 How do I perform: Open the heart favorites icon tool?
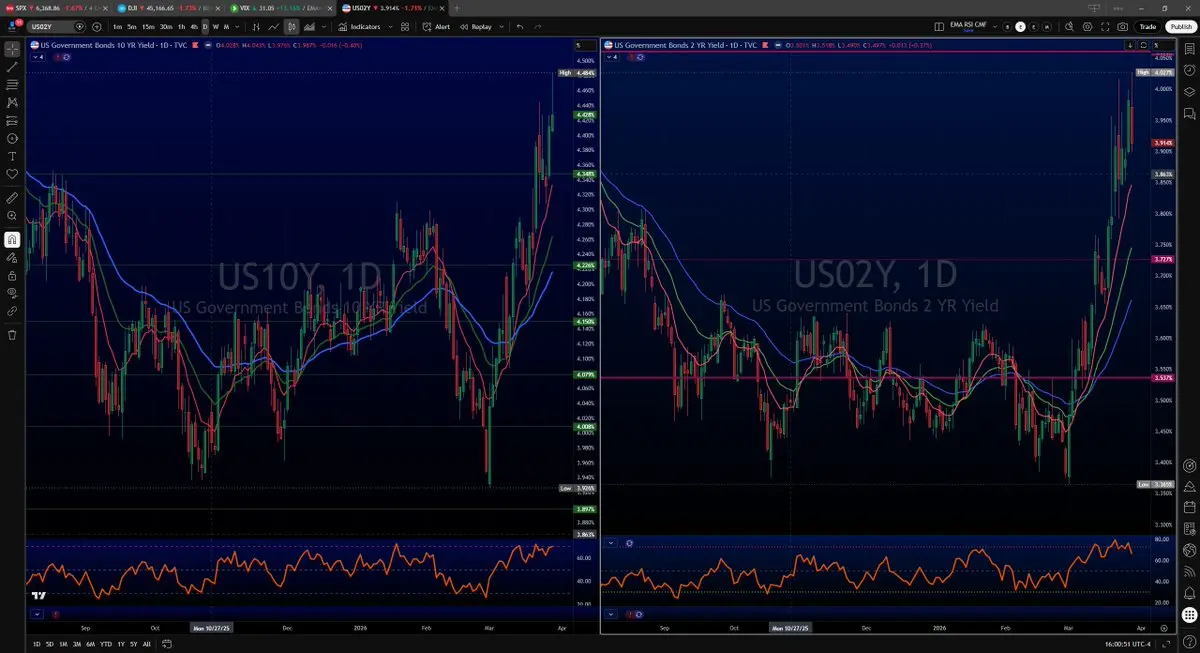[x=12, y=174]
